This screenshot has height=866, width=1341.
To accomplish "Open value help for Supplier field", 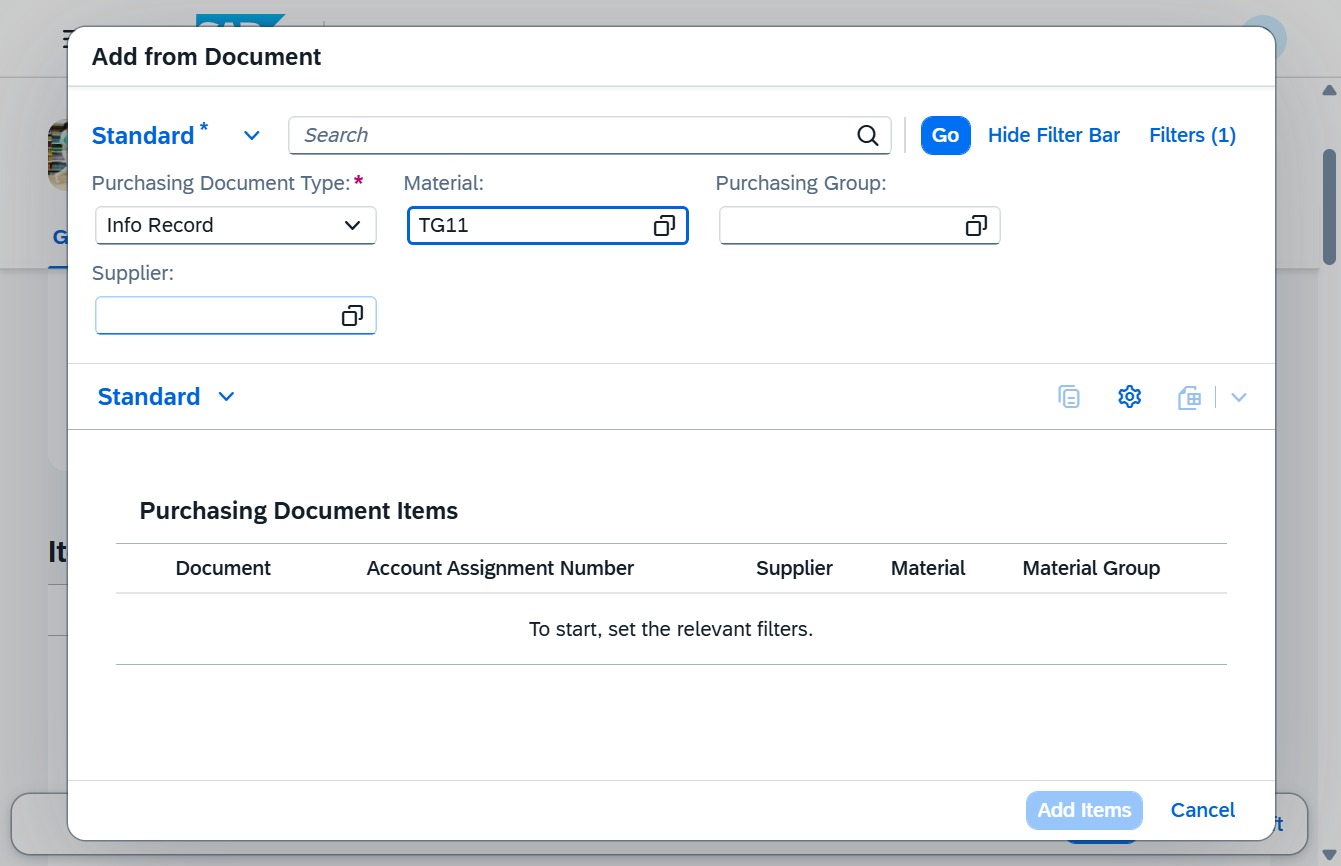I will point(352,316).
